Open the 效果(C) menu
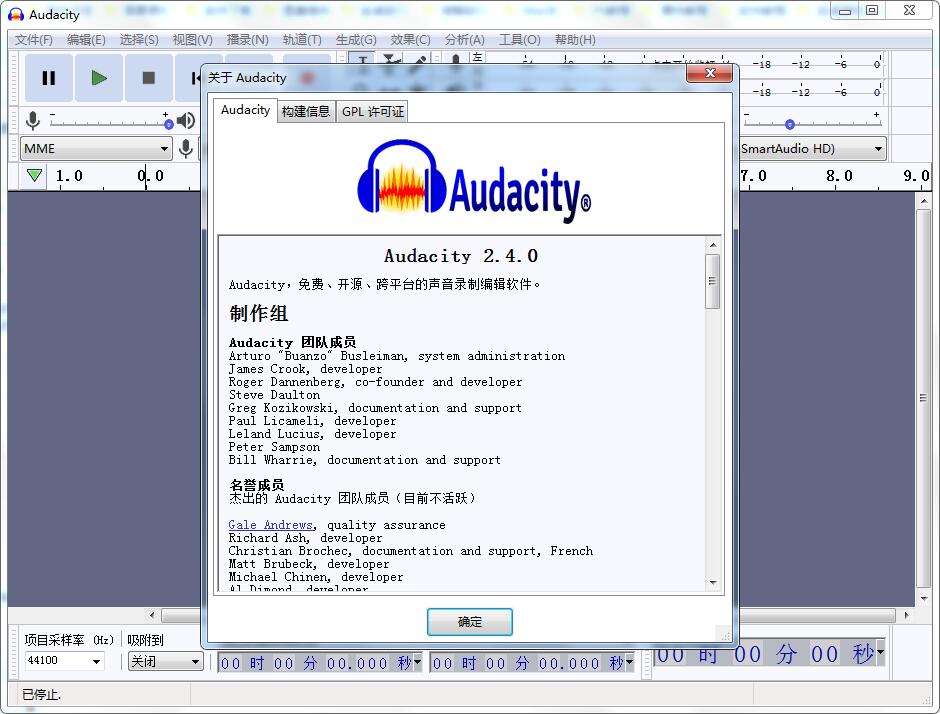This screenshot has height=714, width=940. tap(411, 40)
